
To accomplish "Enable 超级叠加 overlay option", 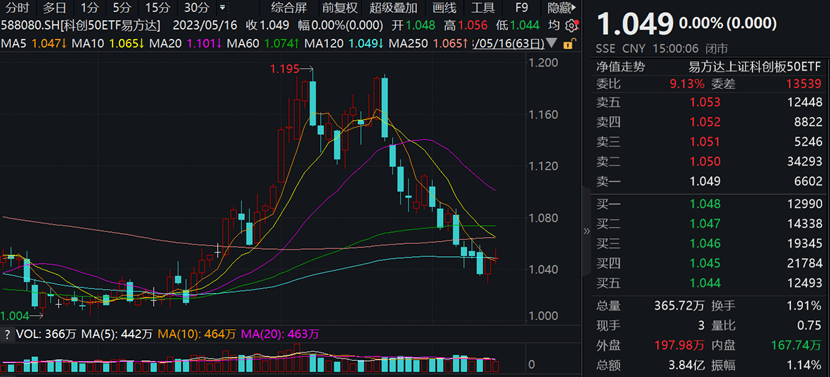I will 393,8.
